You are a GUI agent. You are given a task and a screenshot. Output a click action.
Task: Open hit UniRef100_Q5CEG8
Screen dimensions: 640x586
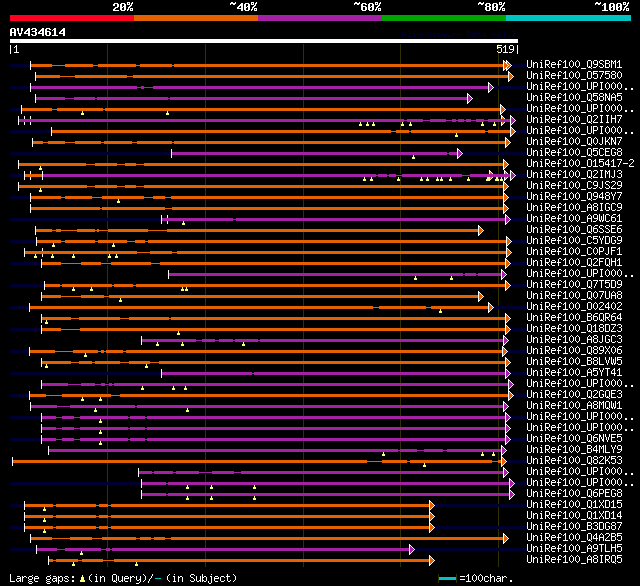(x=574, y=153)
